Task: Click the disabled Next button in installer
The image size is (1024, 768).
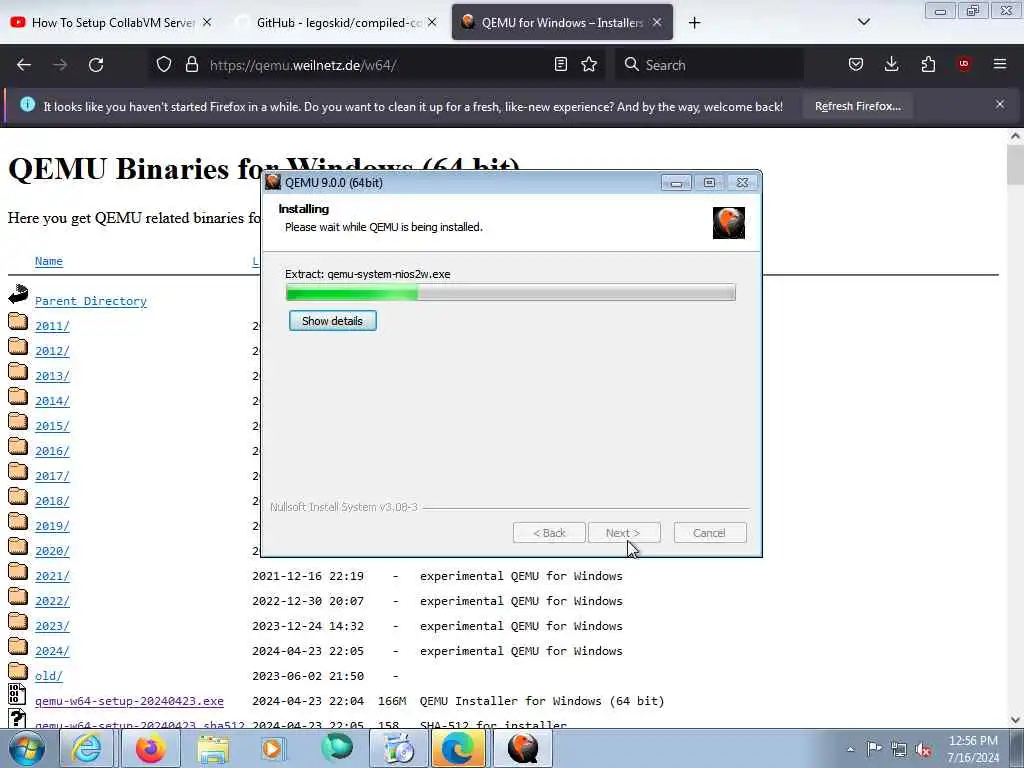Action: click(624, 533)
